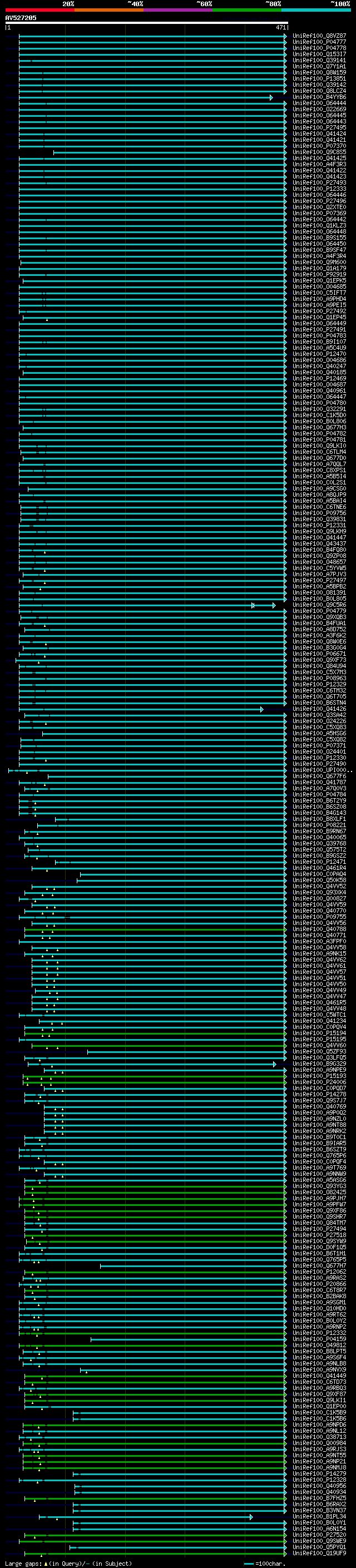This screenshot has height=1568, width=356.
Task: Select hit label UniRef100_Q1KLZ3
Action: [319, 226]
